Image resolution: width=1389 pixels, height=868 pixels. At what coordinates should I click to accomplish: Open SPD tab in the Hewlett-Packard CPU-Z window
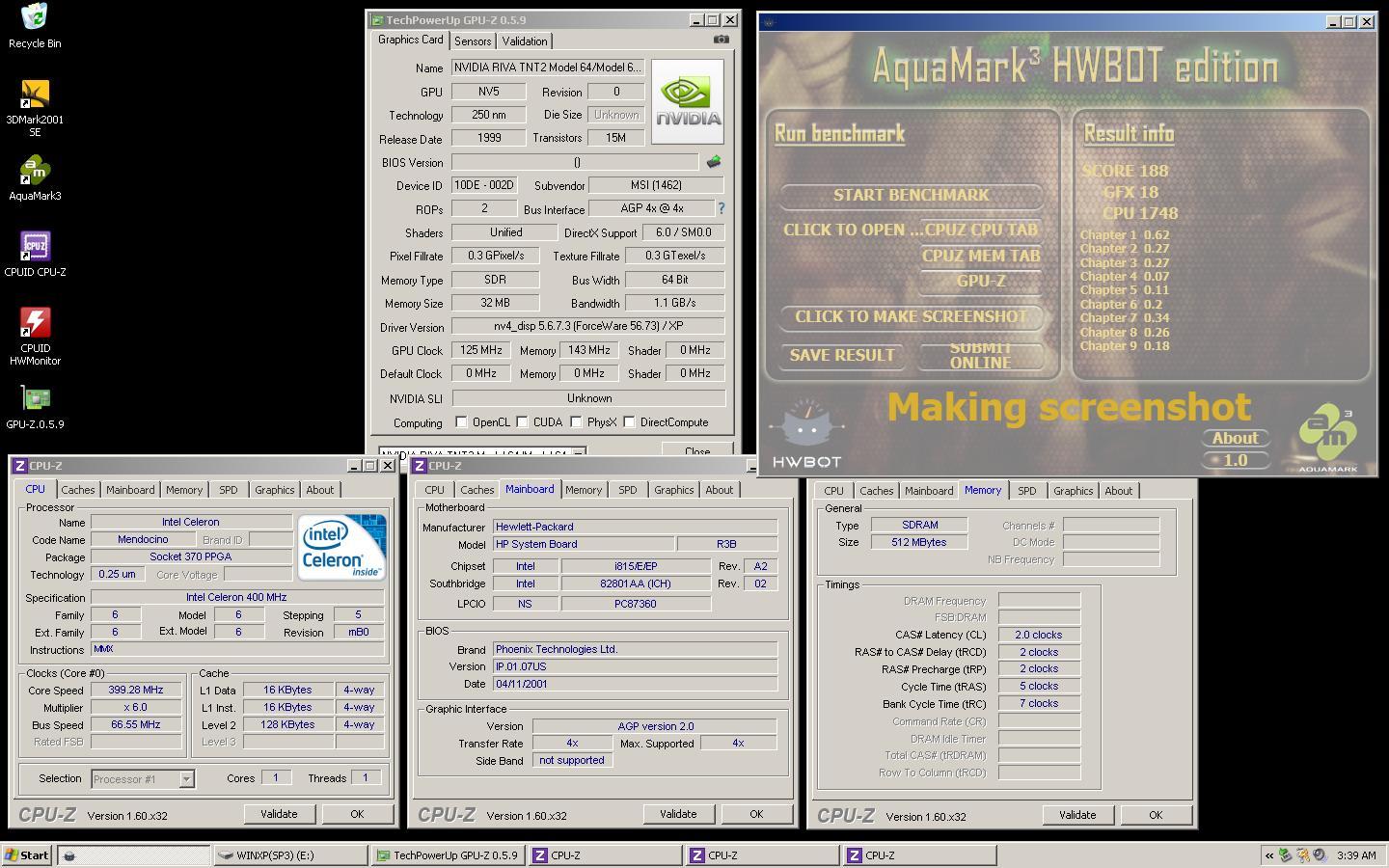628,490
